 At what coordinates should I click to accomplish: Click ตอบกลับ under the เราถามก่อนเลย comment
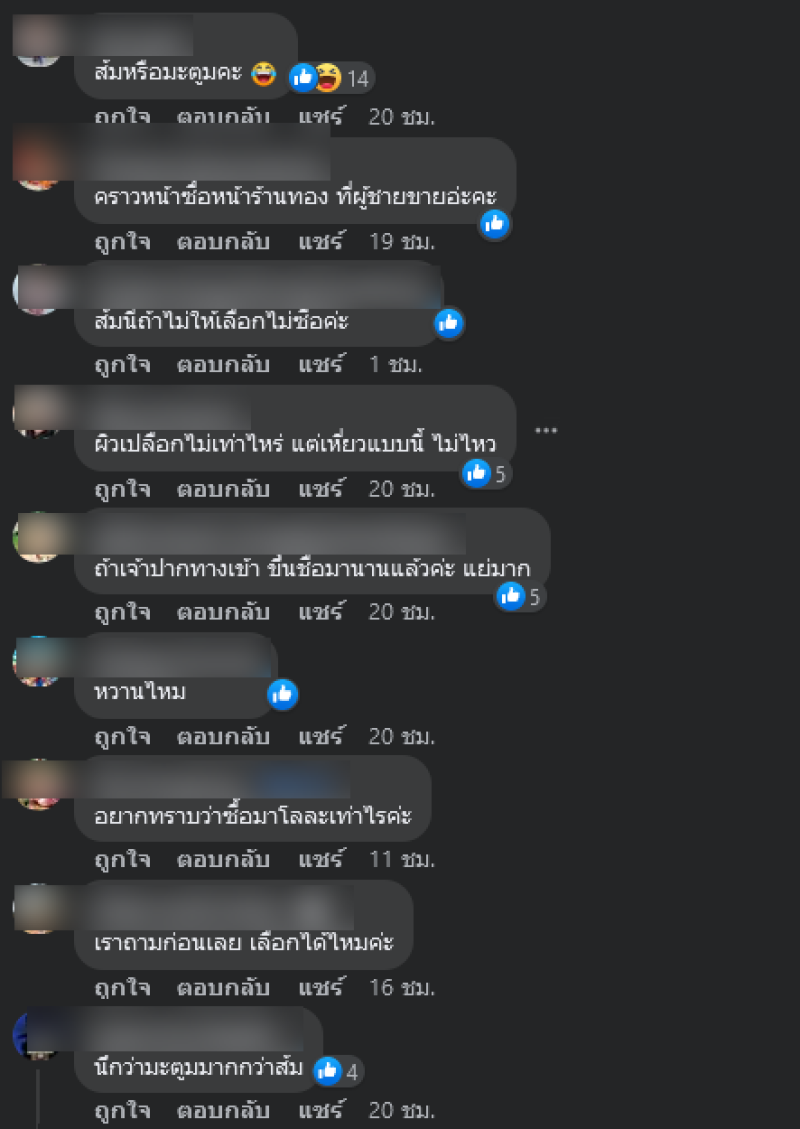(x=223, y=987)
